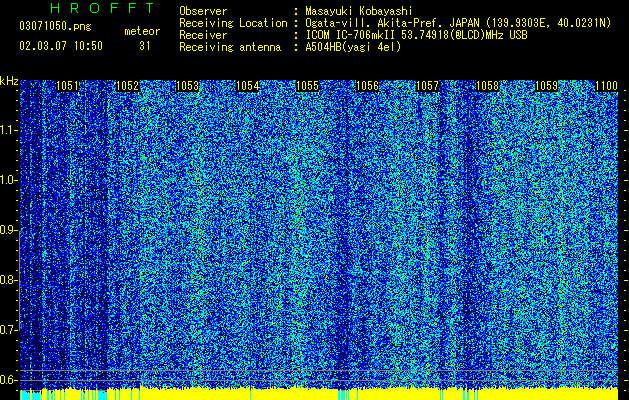Select the filename 03071050.png

pos(55,26)
